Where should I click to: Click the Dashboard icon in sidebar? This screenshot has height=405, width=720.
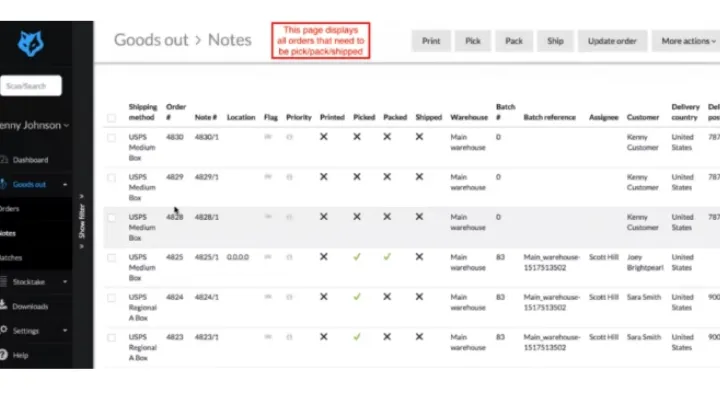click(4, 160)
